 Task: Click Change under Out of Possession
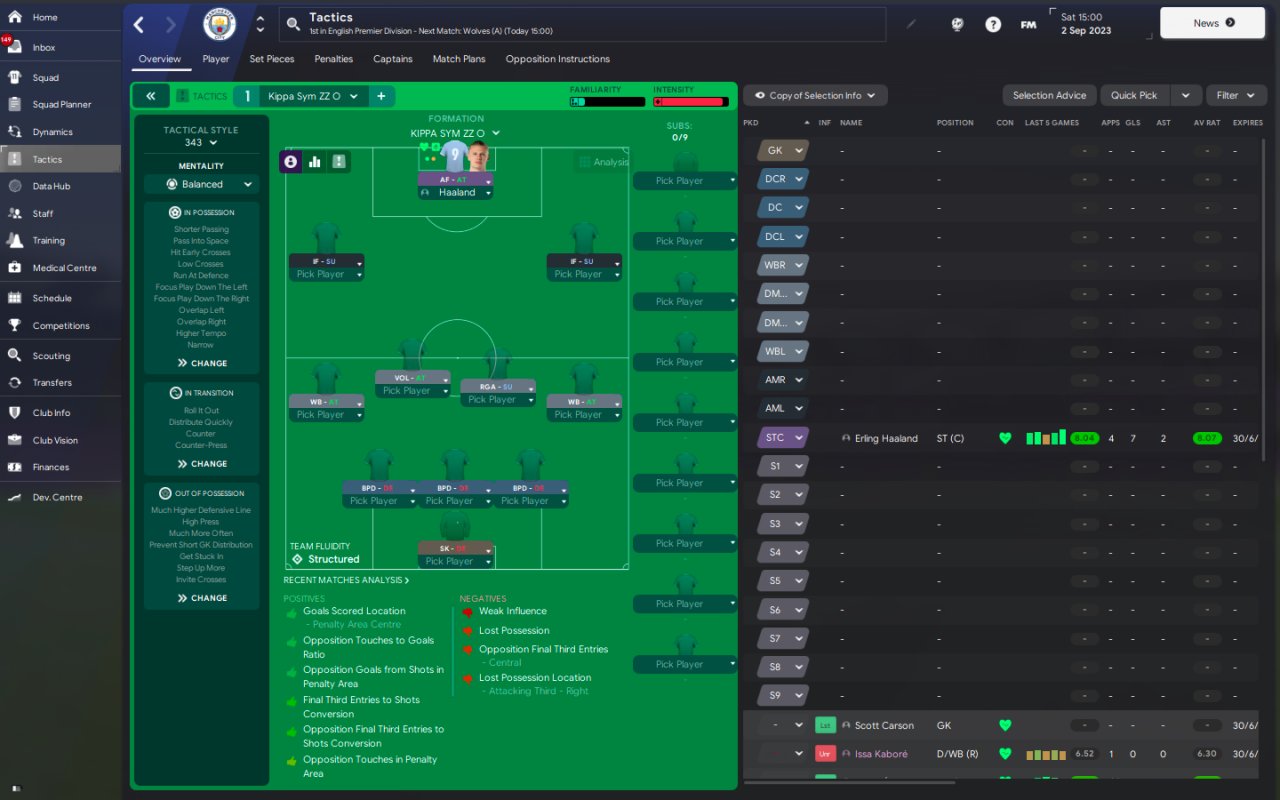tap(202, 598)
